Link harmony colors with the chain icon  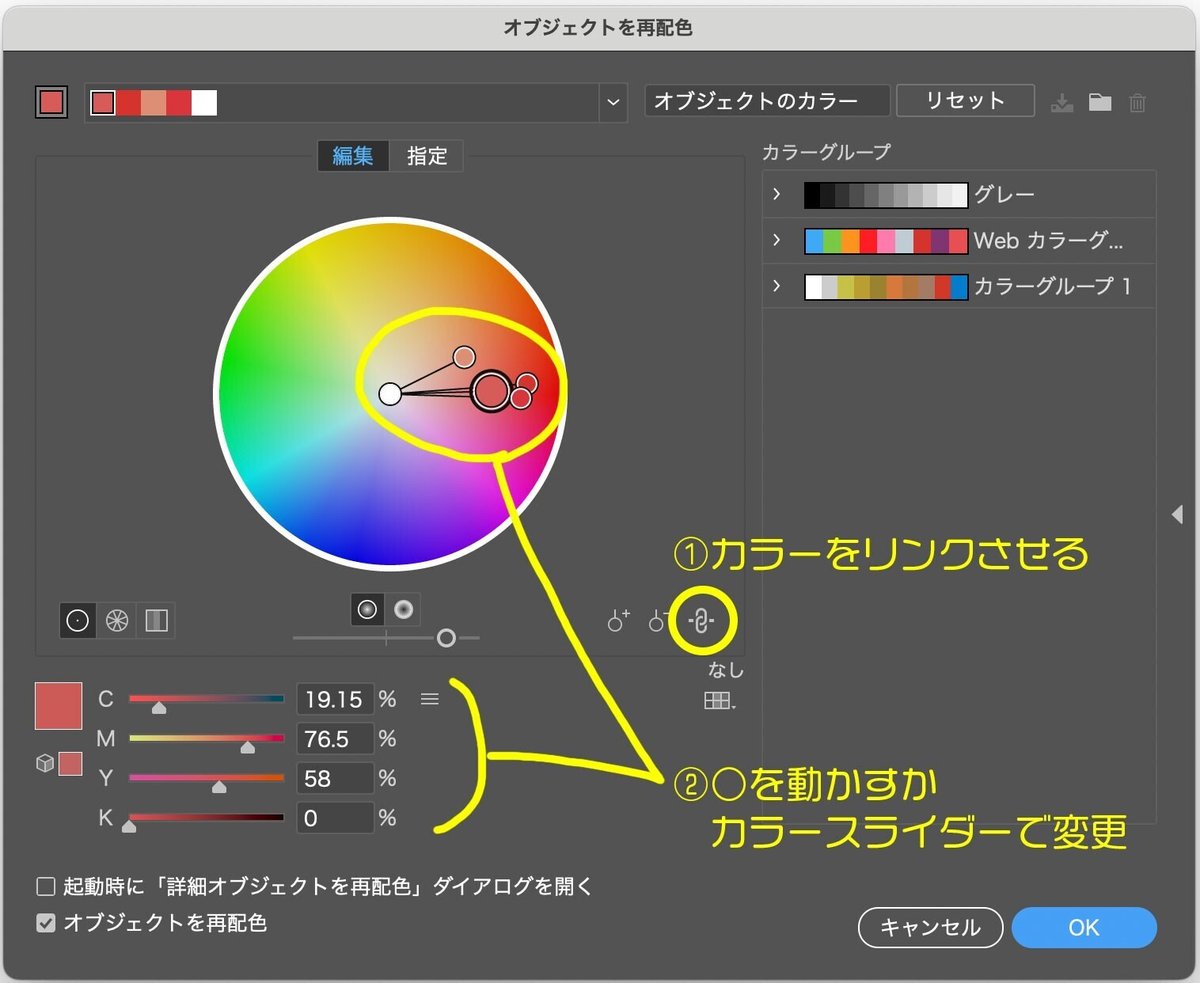(x=703, y=620)
